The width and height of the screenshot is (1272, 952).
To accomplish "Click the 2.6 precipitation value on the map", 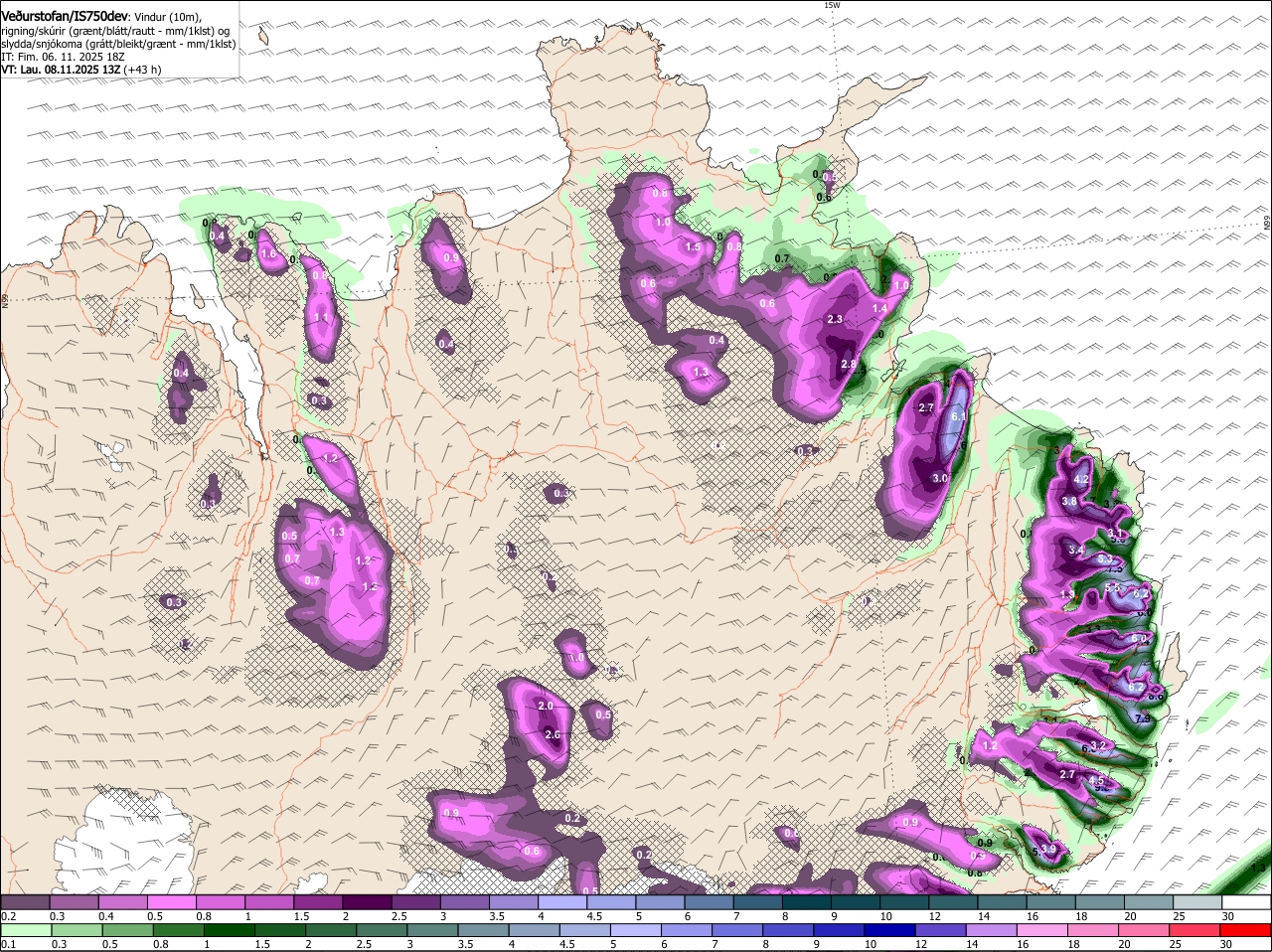I will (x=554, y=734).
